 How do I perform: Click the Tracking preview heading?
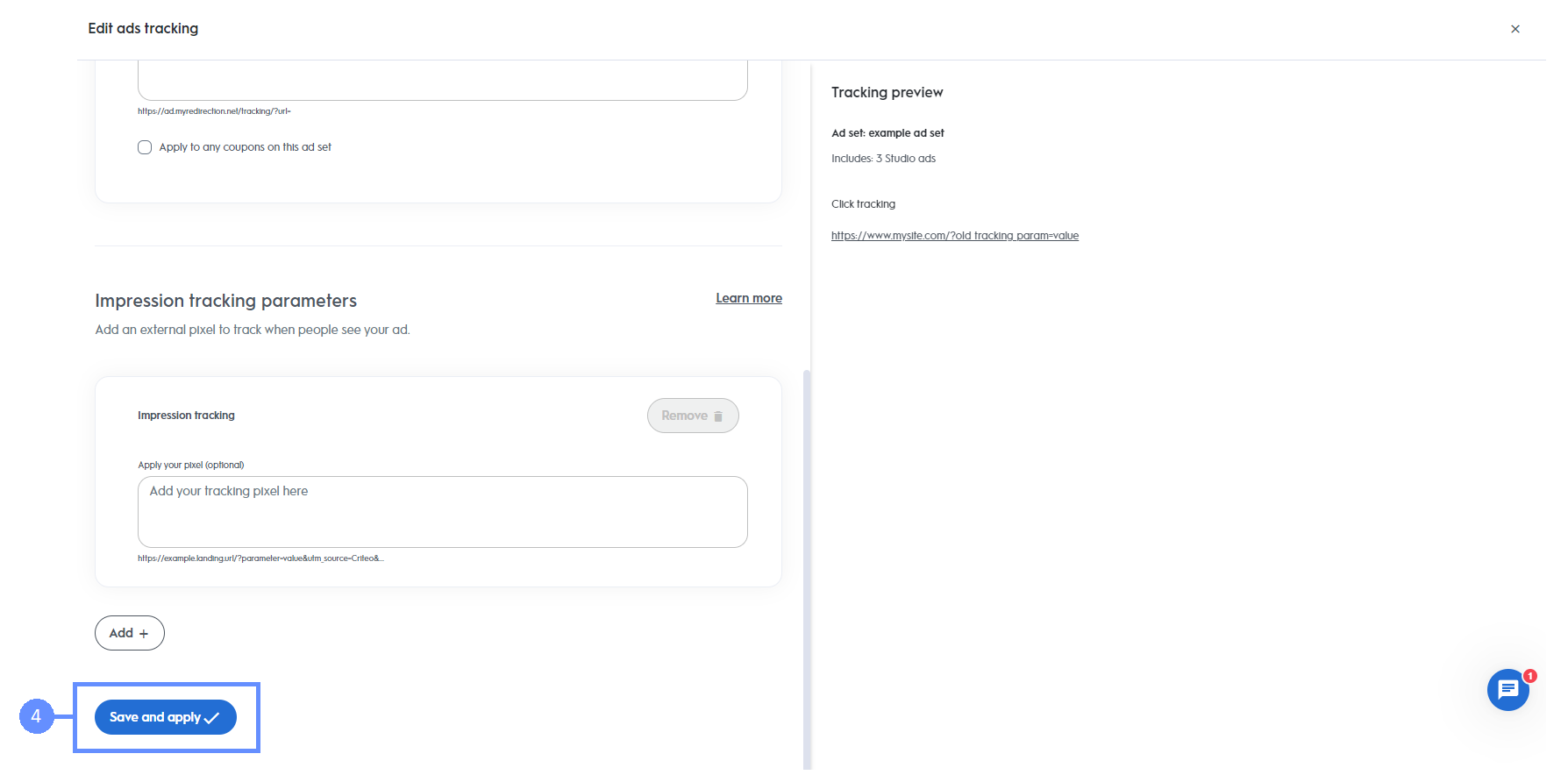887,93
